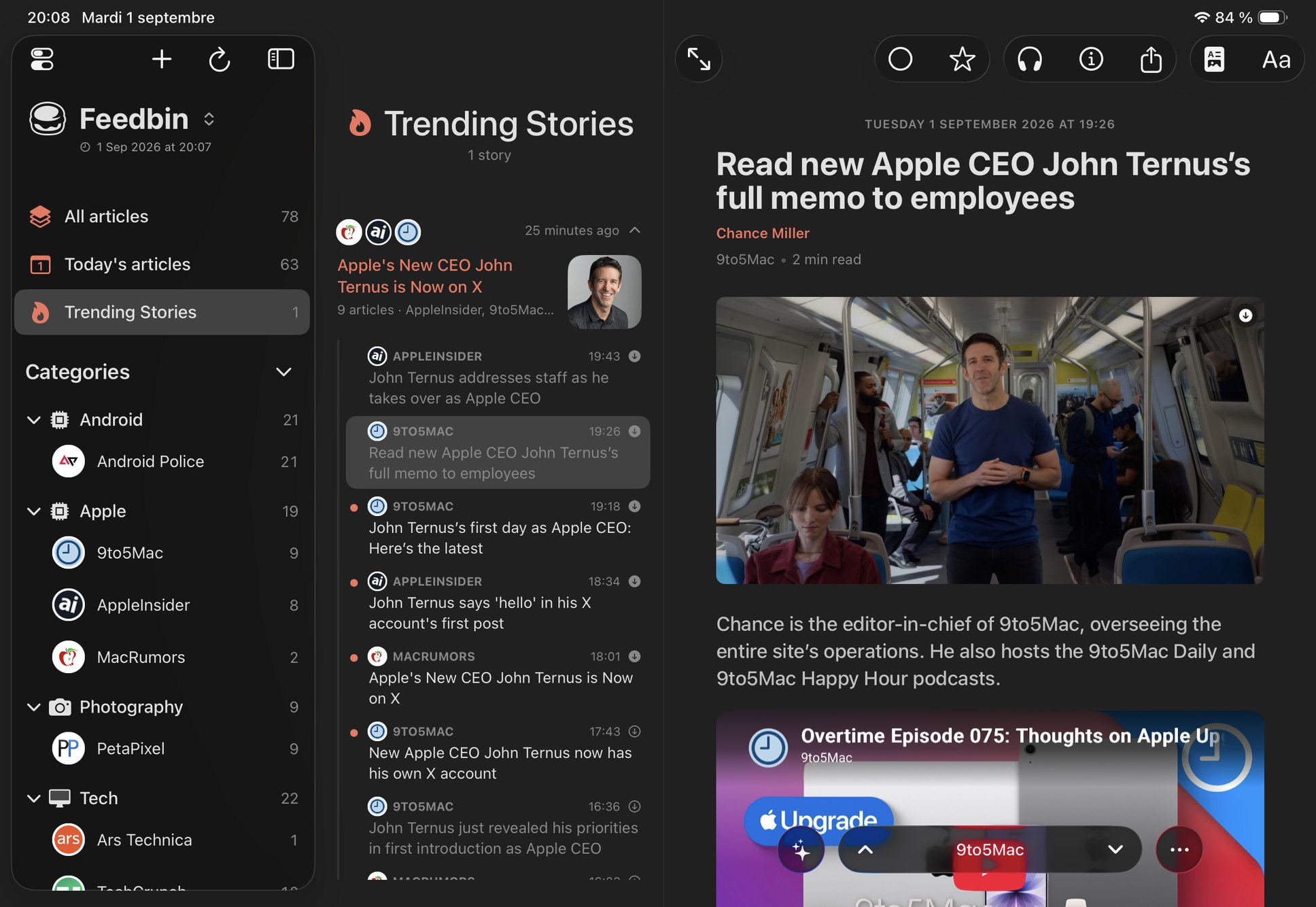Refresh feeds with the reload icon
The image size is (1316, 907).
pyautogui.click(x=220, y=59)
